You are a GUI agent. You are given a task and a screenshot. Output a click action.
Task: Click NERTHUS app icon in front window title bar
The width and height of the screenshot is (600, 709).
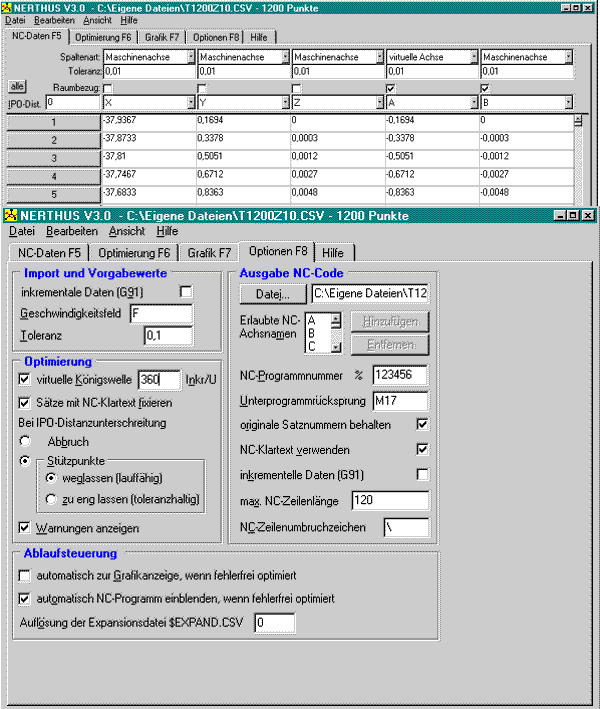(10, 215)
